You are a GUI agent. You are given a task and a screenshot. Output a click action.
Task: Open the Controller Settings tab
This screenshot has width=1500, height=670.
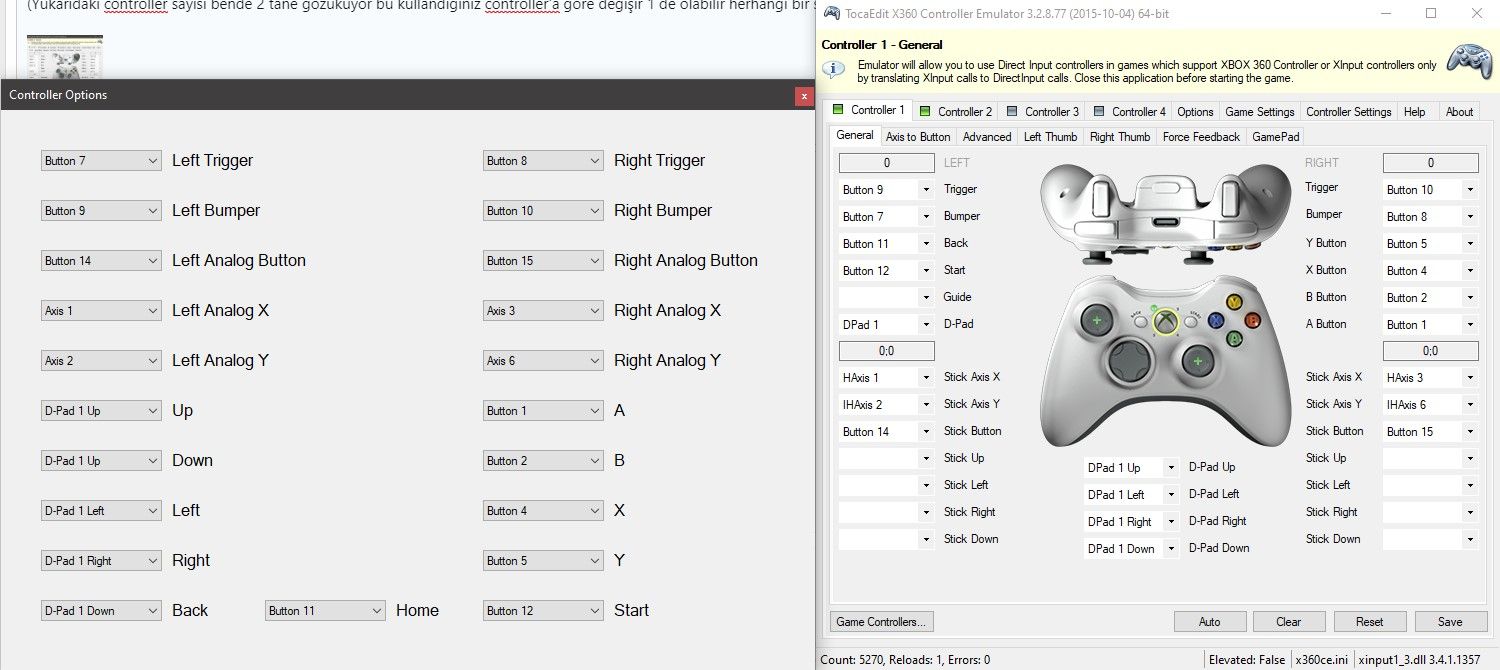[x=1348, y=112]
